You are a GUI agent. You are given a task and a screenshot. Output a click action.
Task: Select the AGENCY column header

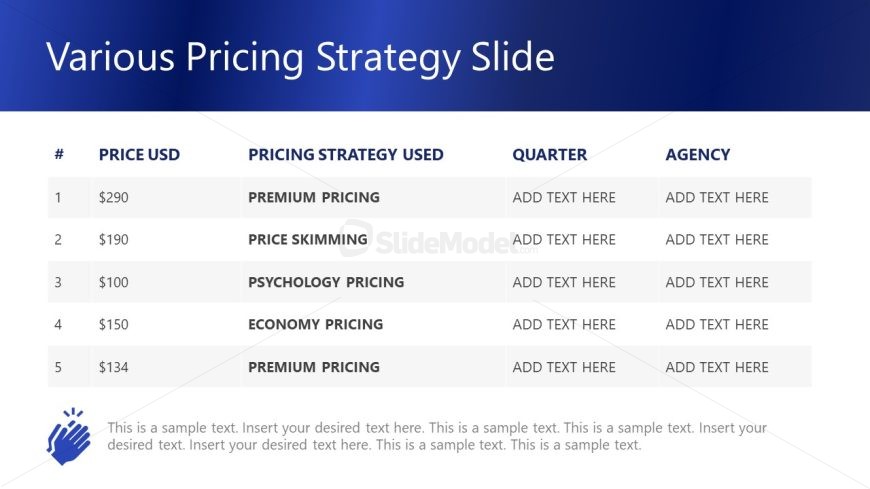coord(697,154)
